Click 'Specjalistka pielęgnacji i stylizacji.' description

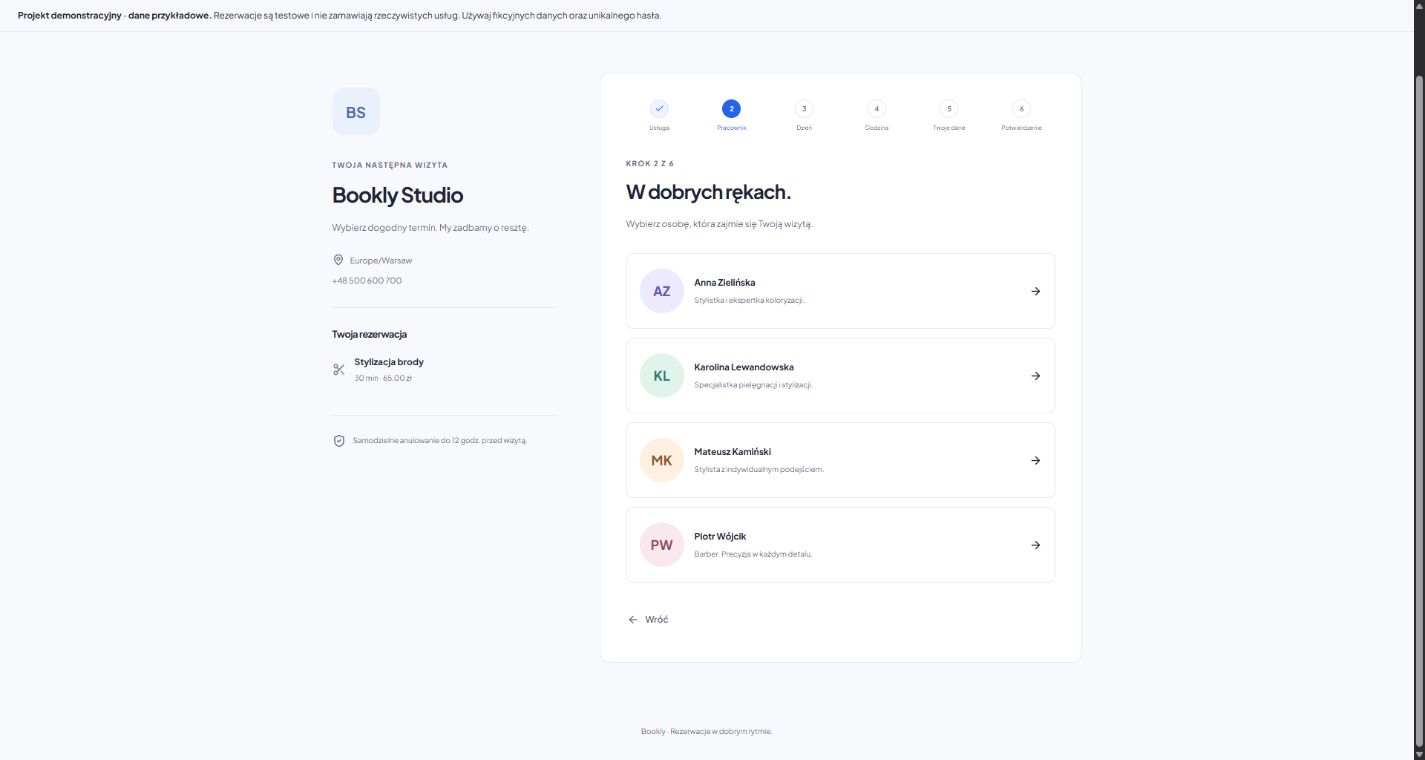pyautogui.click(x=753, y=385)
